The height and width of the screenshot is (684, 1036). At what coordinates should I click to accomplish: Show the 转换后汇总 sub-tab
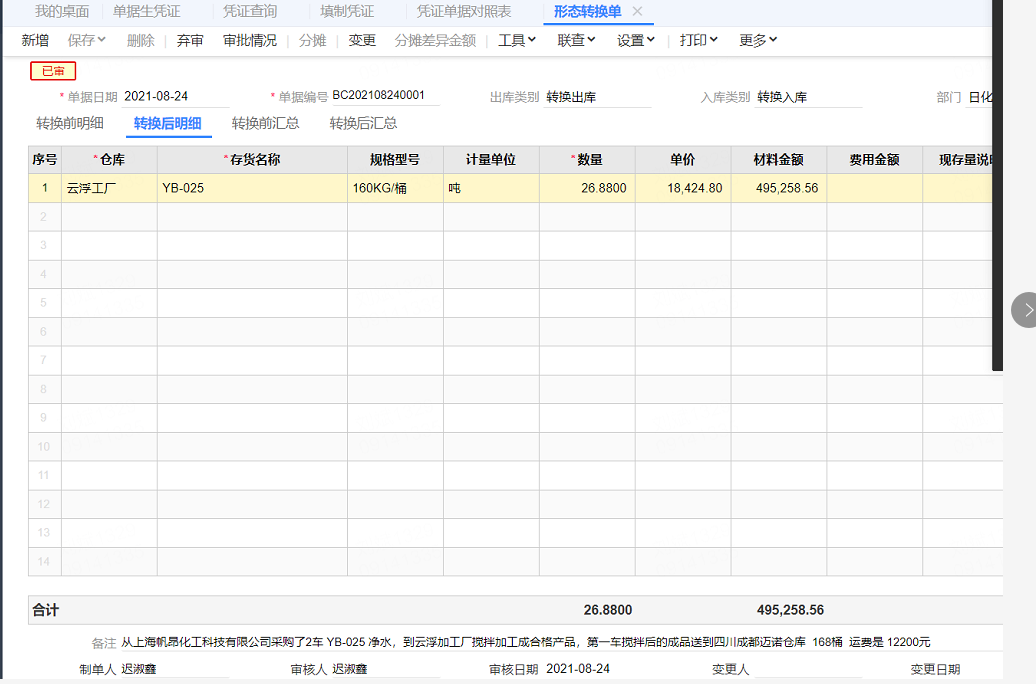pos(363,123)
